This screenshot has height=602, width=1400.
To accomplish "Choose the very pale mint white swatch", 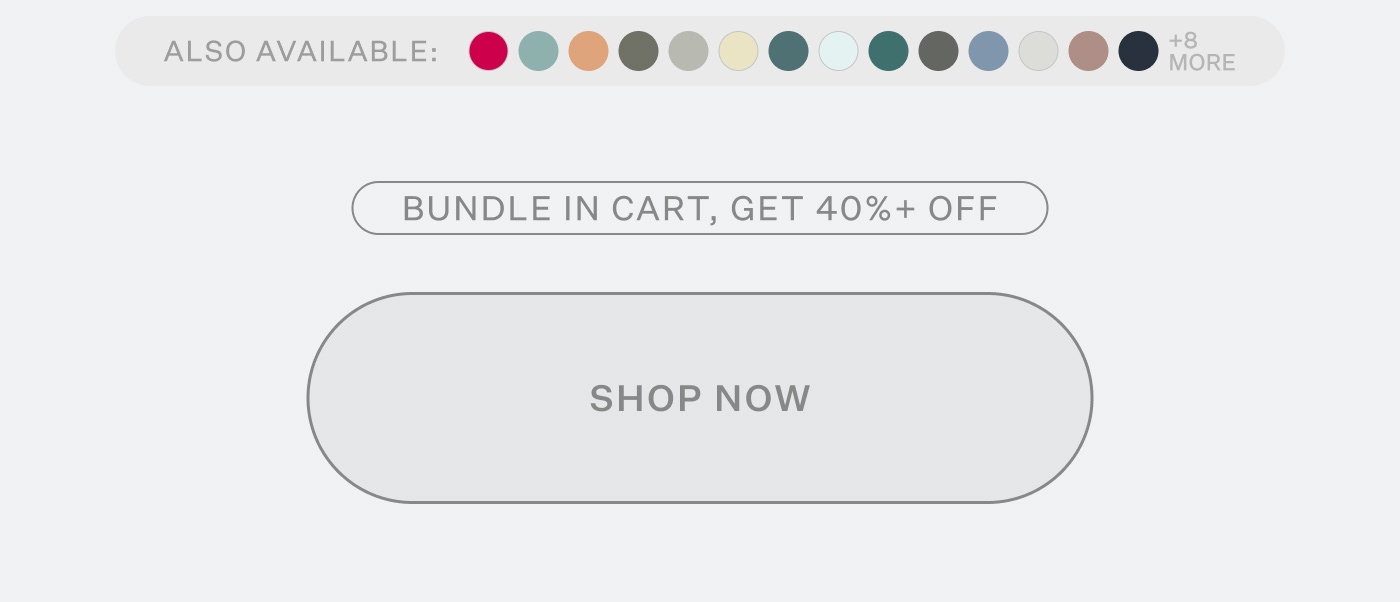I will 838,51.
